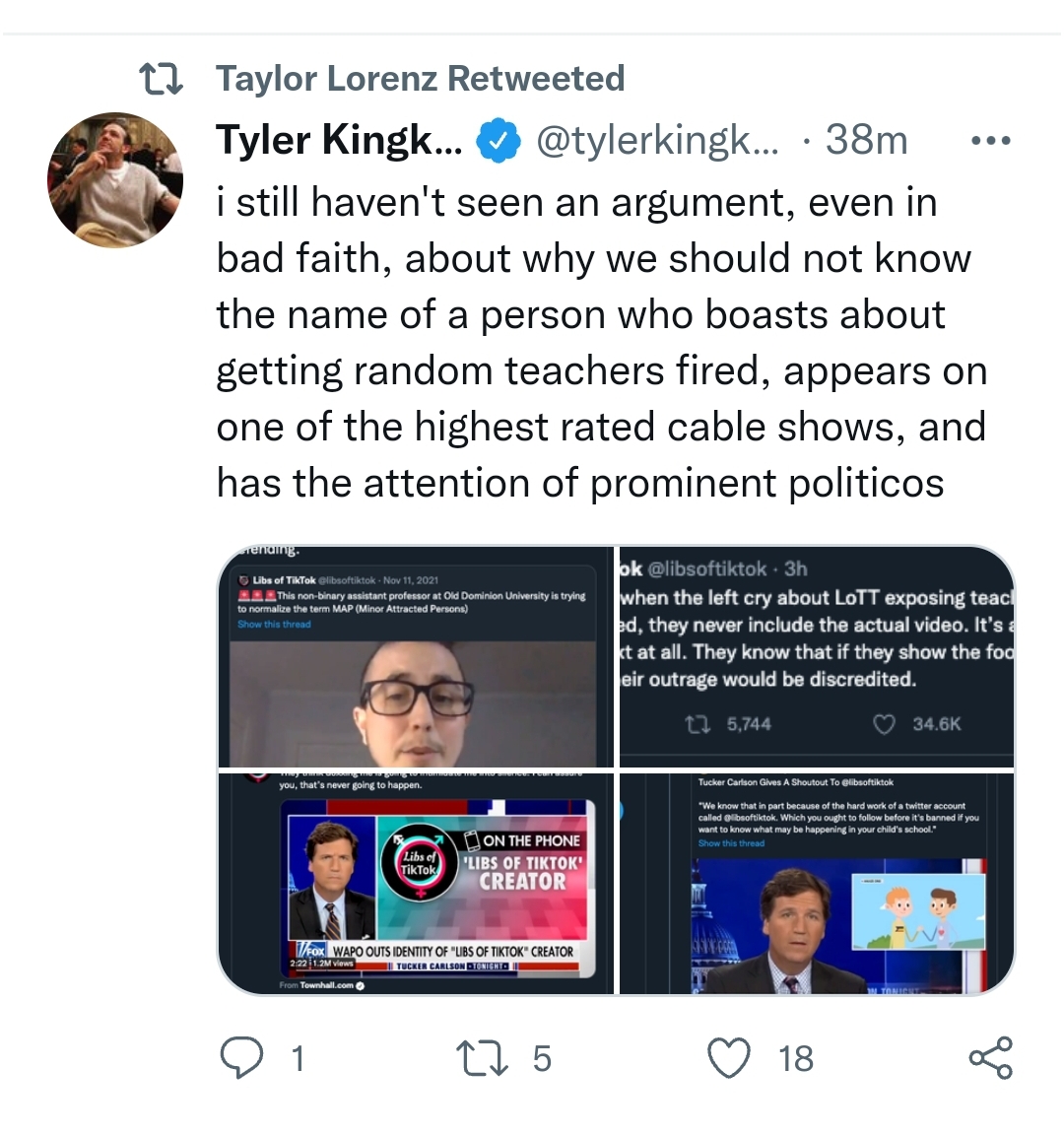Open the 38m timestamp link
The image size is (1064, 1135).
(x=866, y=140)
